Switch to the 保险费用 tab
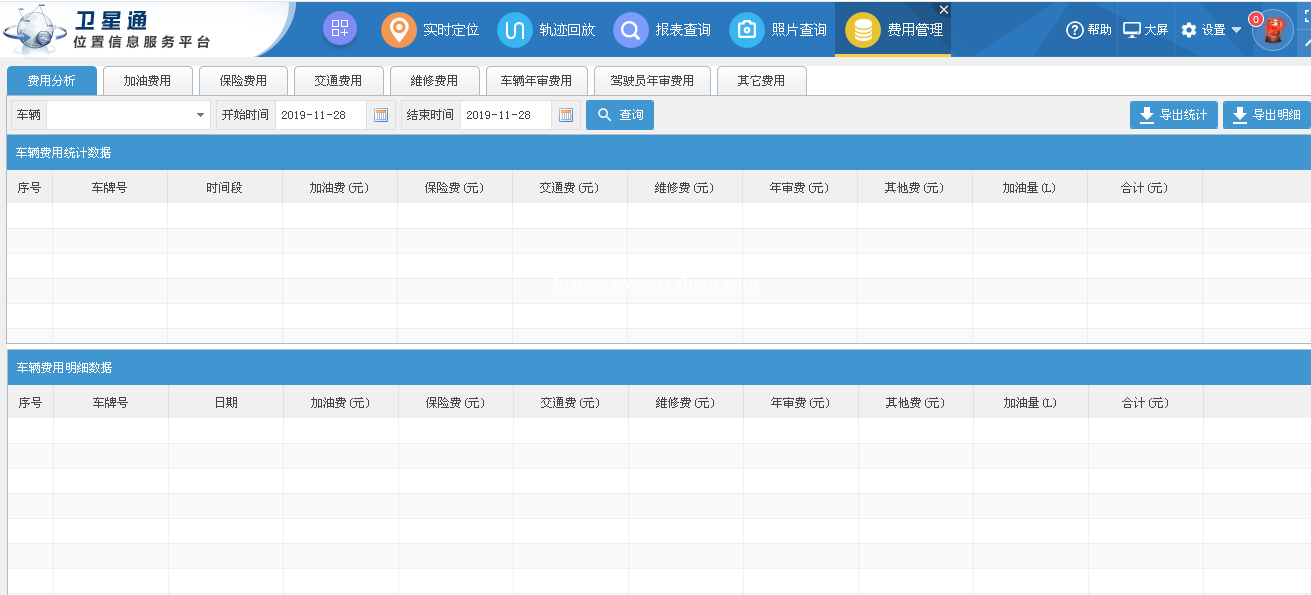 [244, 81]
